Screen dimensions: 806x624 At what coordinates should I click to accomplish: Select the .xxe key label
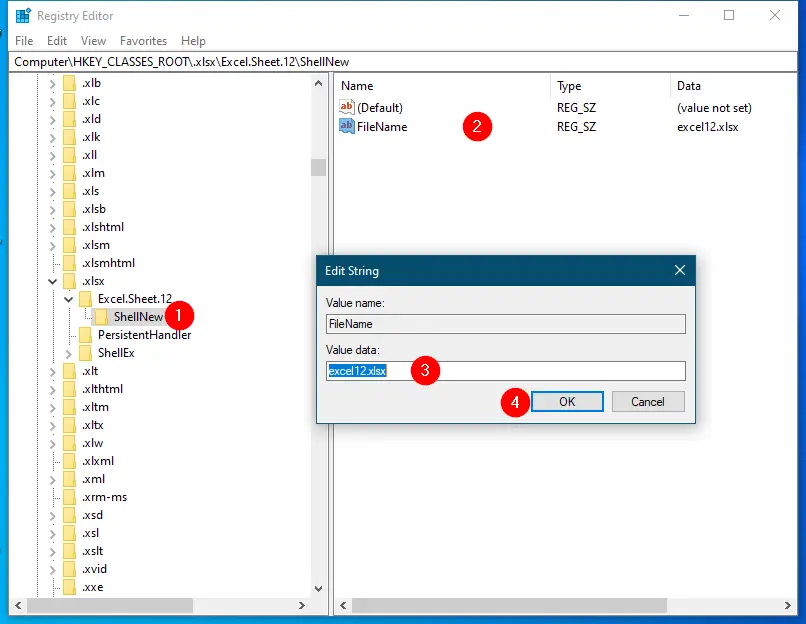click(93, 587)
